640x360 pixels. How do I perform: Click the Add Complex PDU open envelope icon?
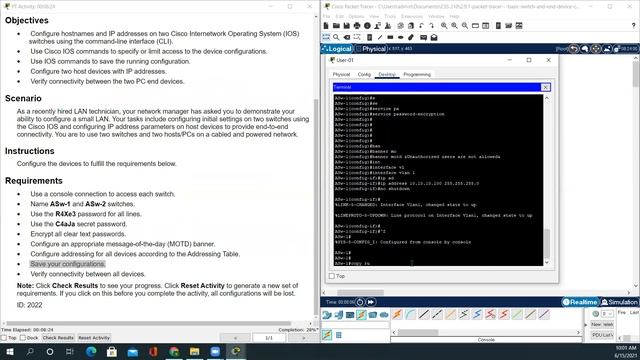pyautogui.click(x=434, y=38)
